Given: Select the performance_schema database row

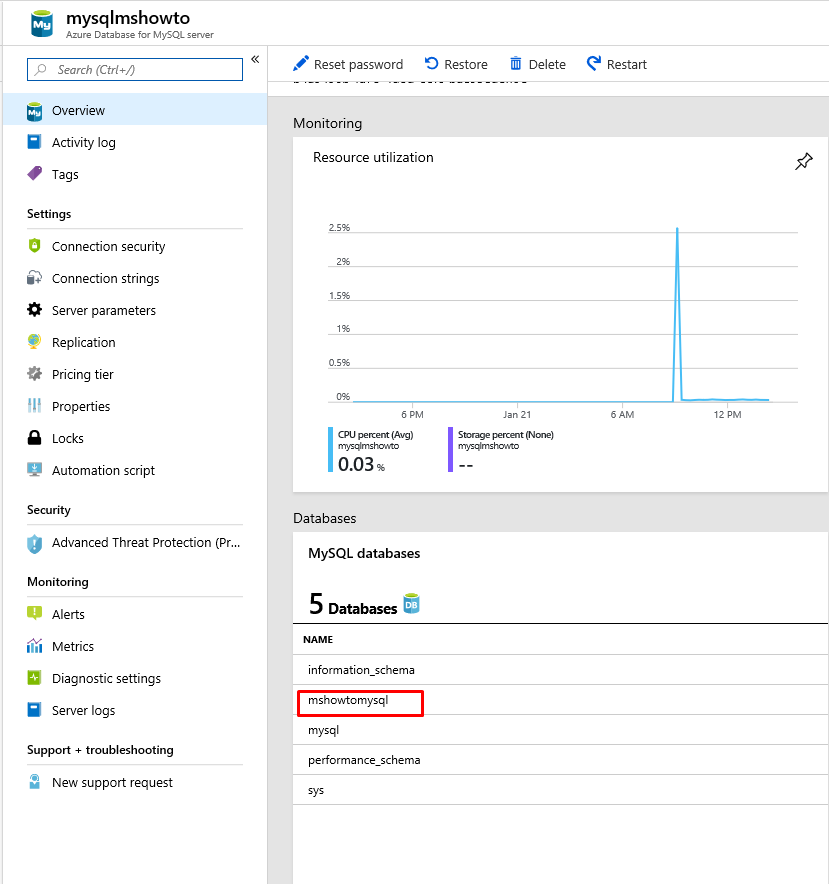Looking at the screenshot, I should click(x=561, y=760).
